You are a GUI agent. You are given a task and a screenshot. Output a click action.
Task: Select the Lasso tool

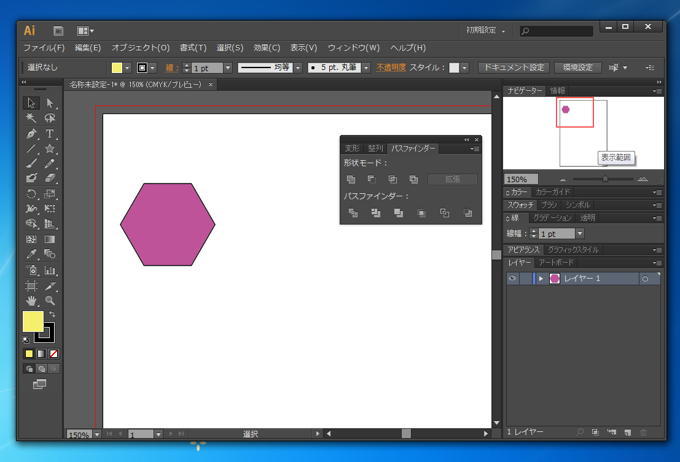tap(50, 118)
